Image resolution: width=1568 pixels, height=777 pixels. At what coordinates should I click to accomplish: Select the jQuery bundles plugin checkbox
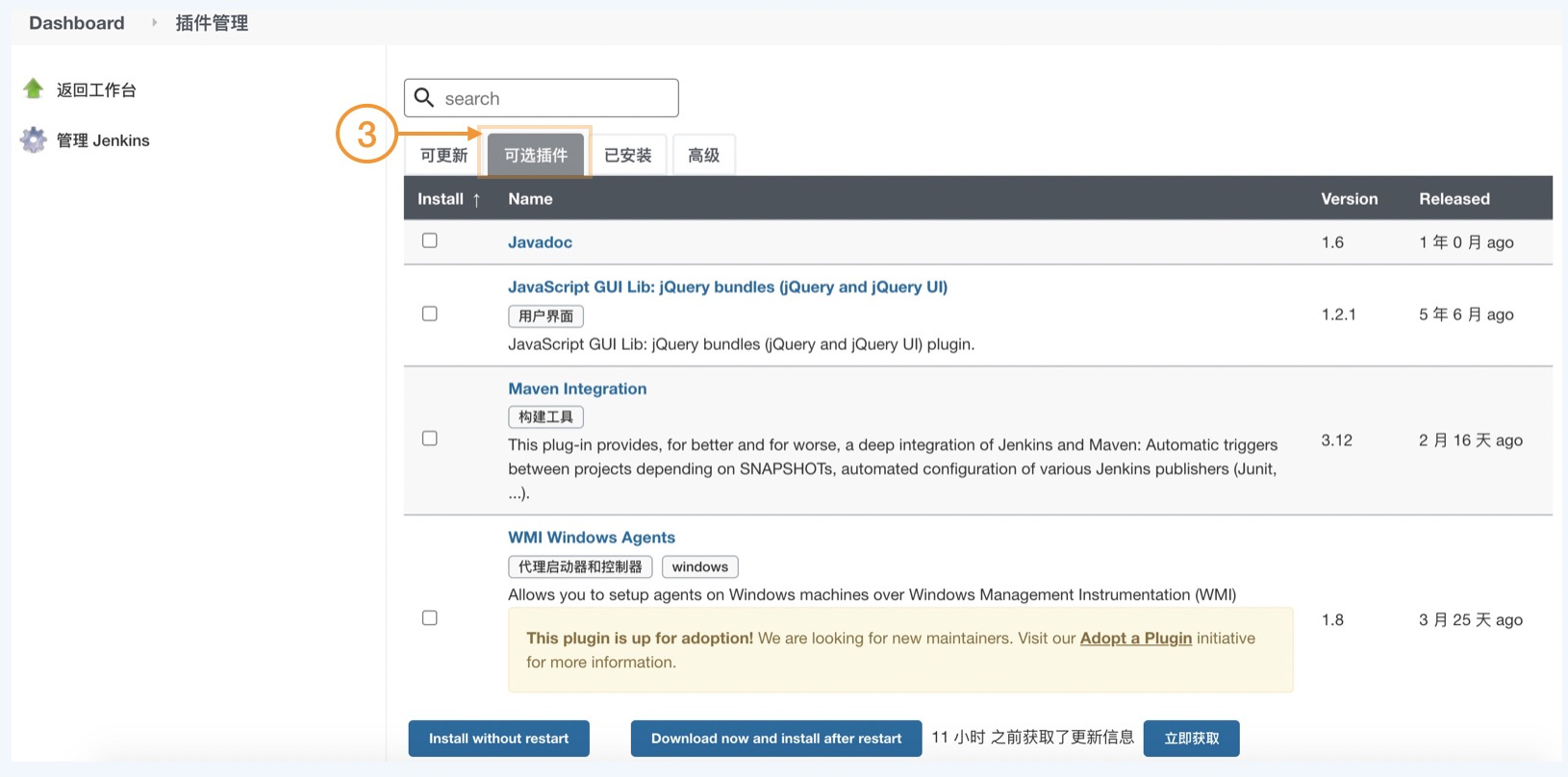tap(430, 313)
